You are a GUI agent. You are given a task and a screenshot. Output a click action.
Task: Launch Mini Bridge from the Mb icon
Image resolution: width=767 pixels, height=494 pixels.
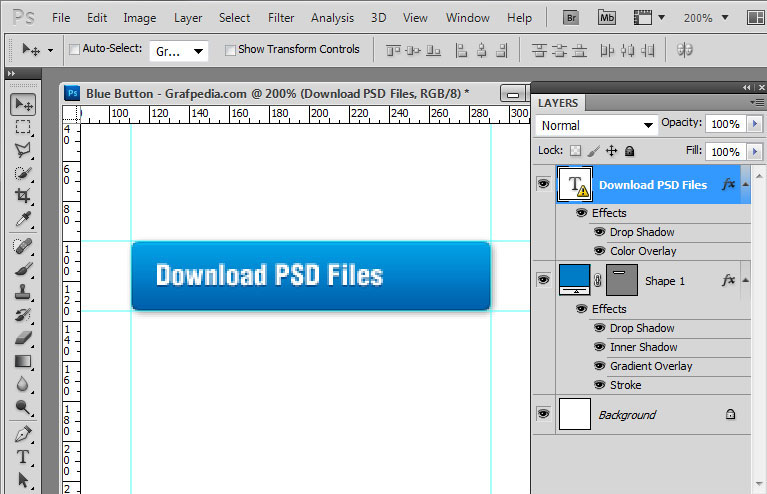(607, 18)
